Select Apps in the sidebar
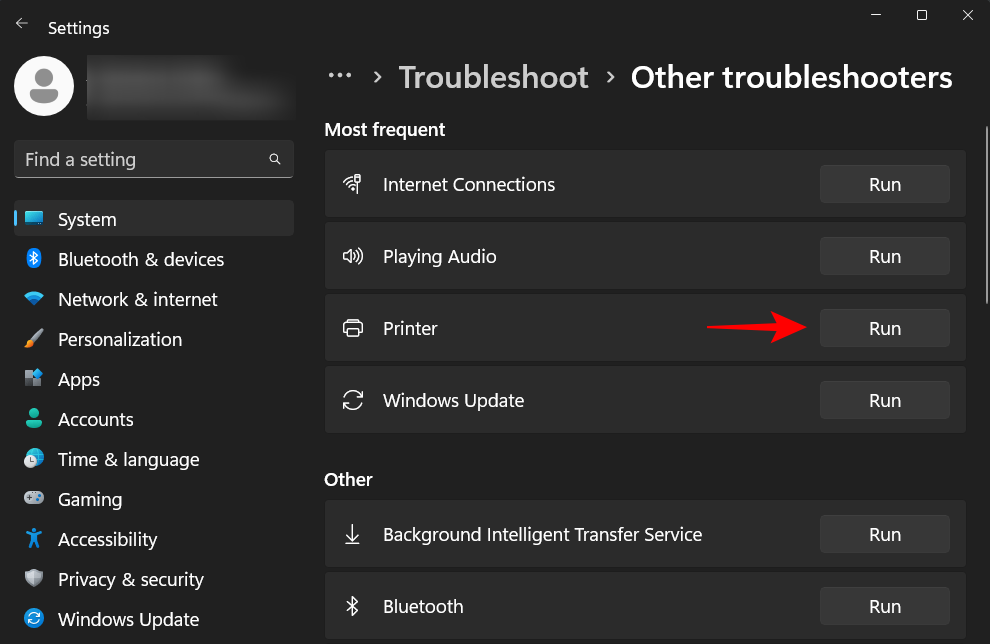990x644 pixels. [78, 379]
